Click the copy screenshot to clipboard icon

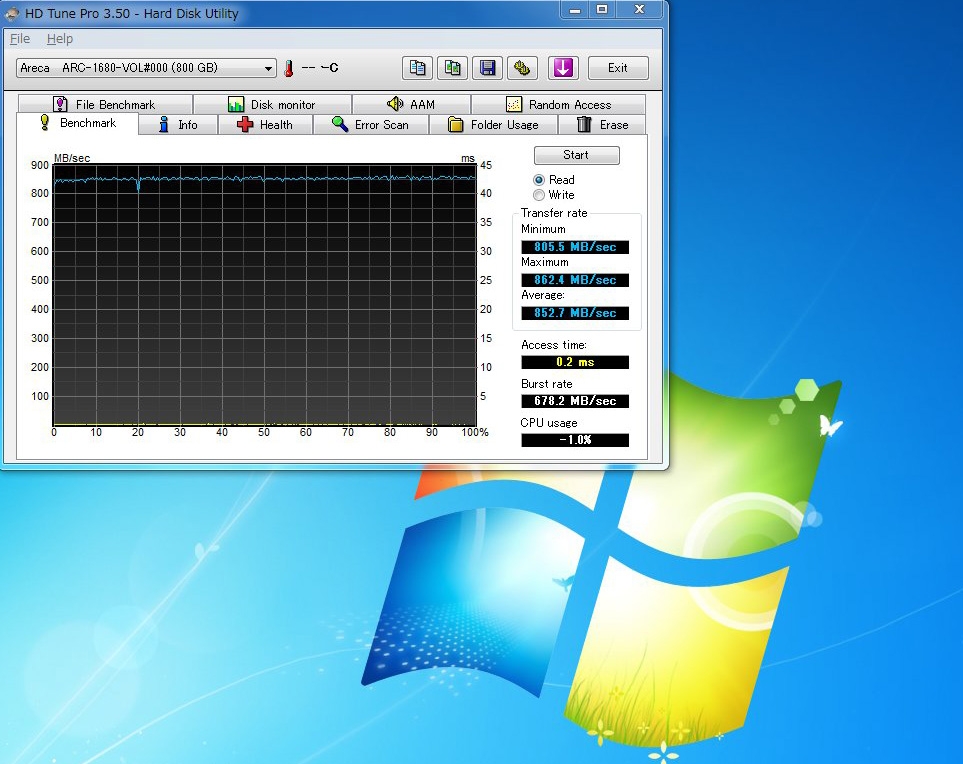point(453,68)
